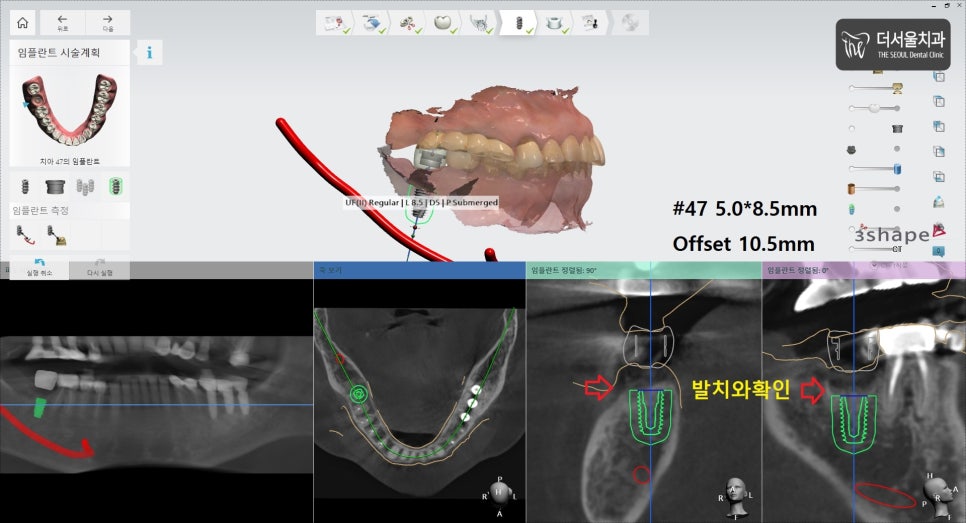Select the lower jaw thumbnail for tooth 47
The width and height of the screenshot is (966, 523).
(x=70, y=111)
